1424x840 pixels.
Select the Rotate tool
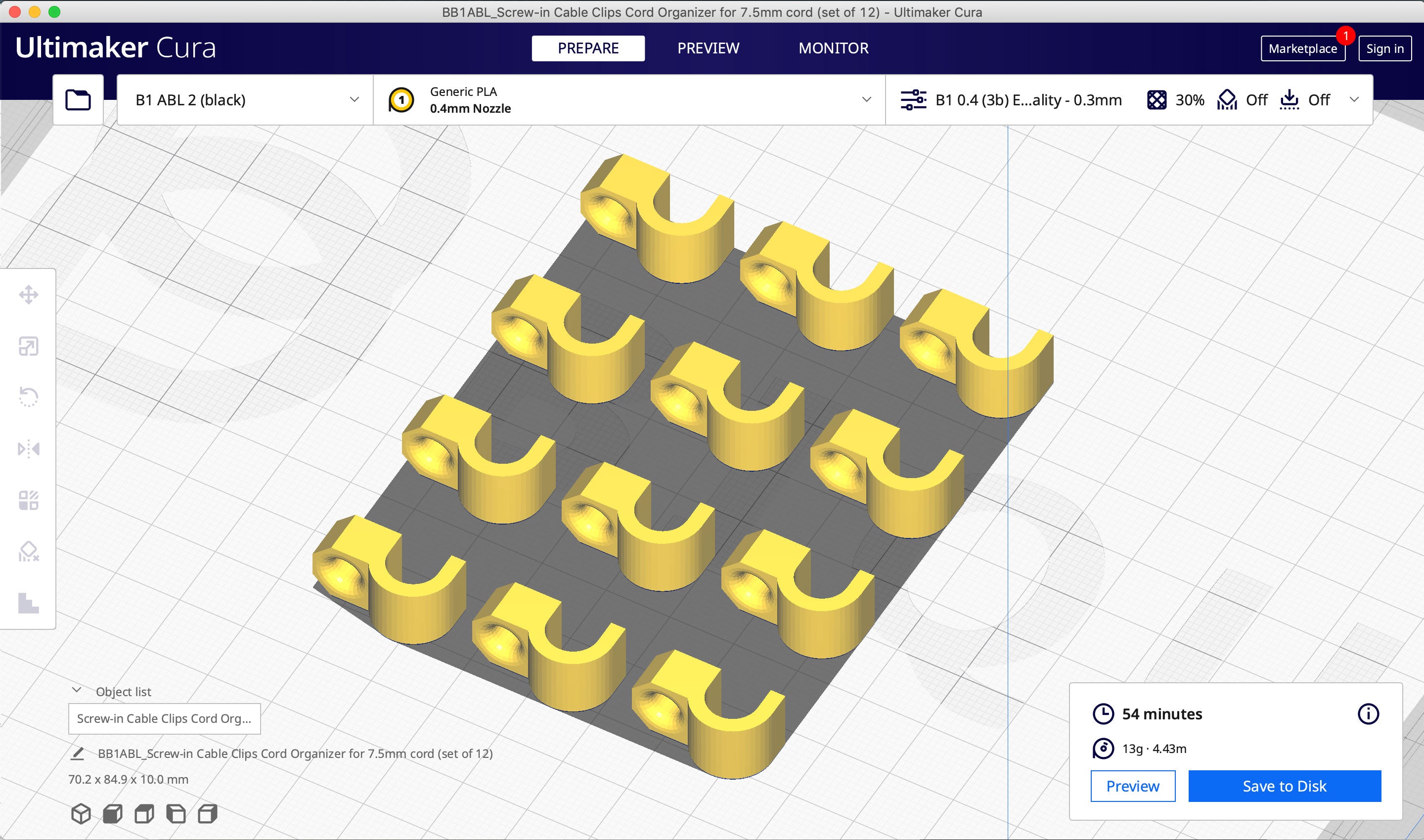(x=28, y=398)
